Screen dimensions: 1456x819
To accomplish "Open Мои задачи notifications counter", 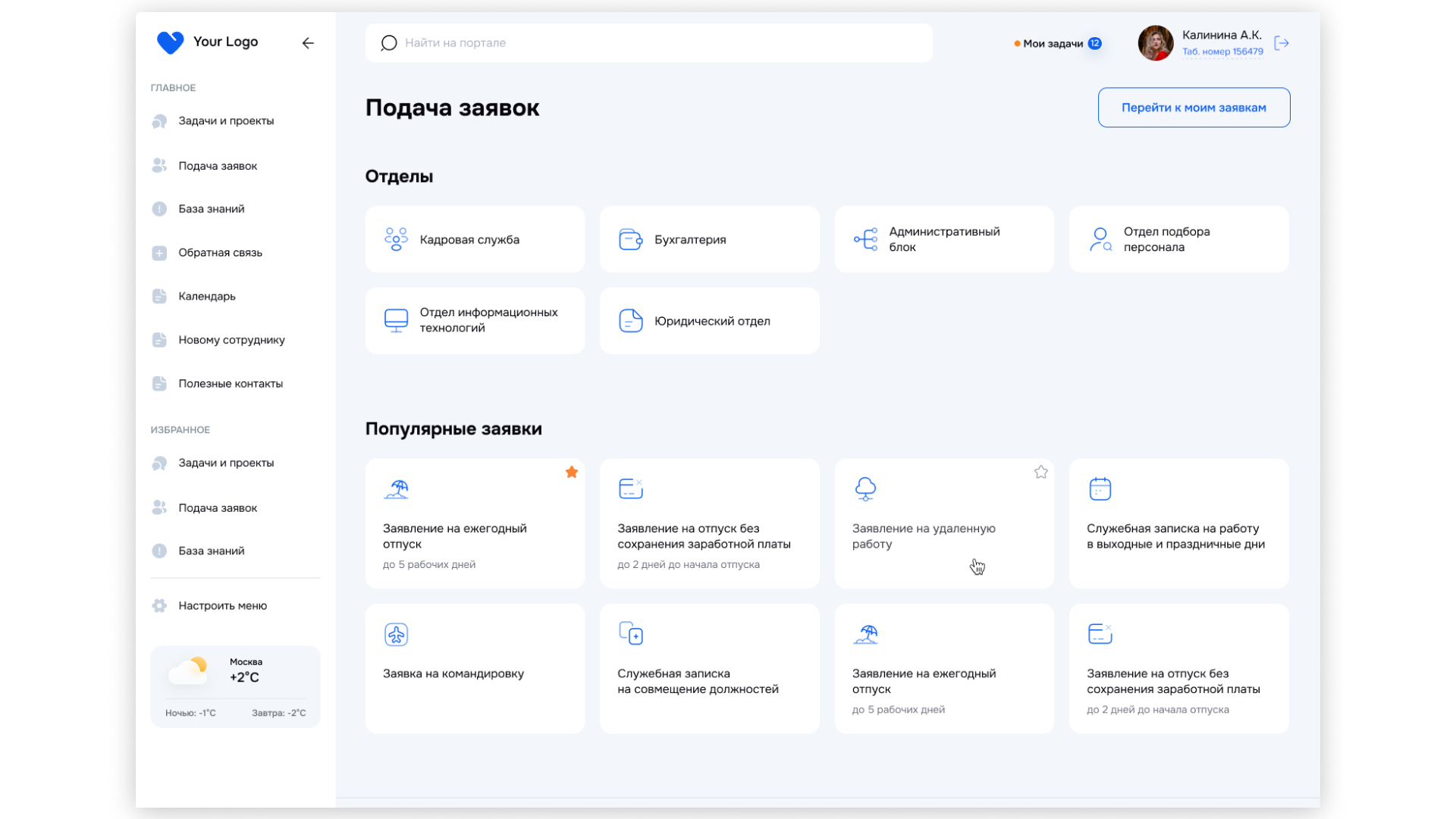I will (x=1094, y=43).
